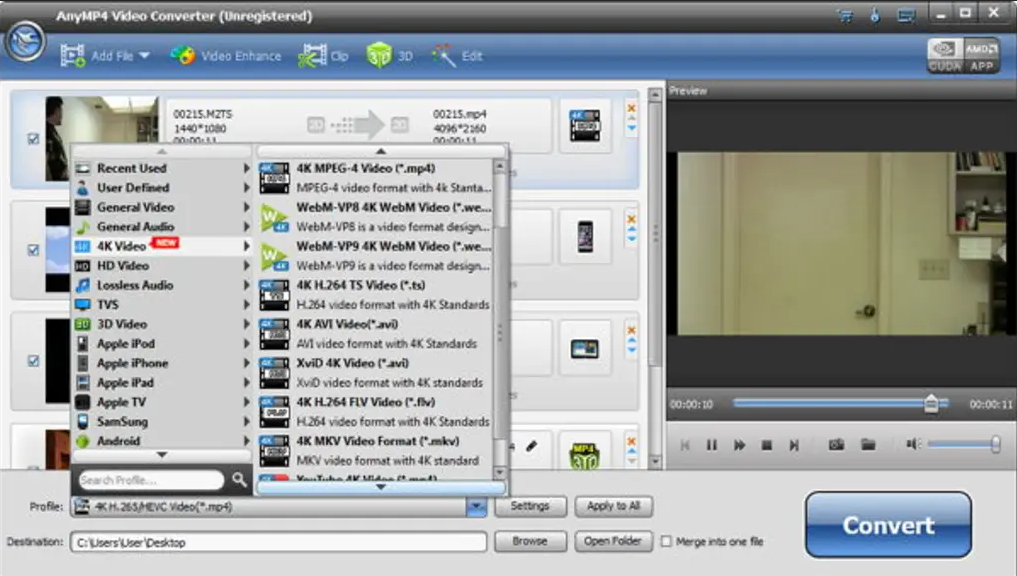Viewport: 1017px width, 576px height.
Task: Expand the Lossless Audio submenu arrow
Action: (246, 285)
